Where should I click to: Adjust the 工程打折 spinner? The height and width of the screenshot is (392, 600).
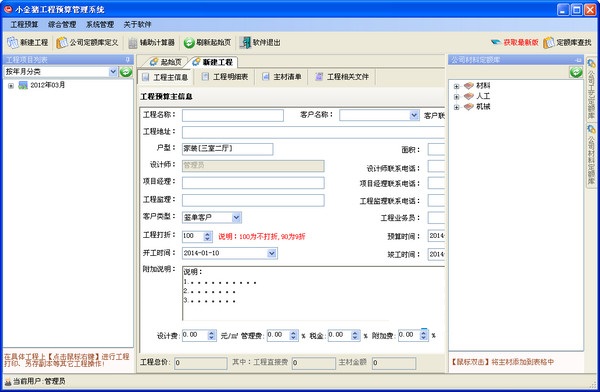[x=207, y=236]
